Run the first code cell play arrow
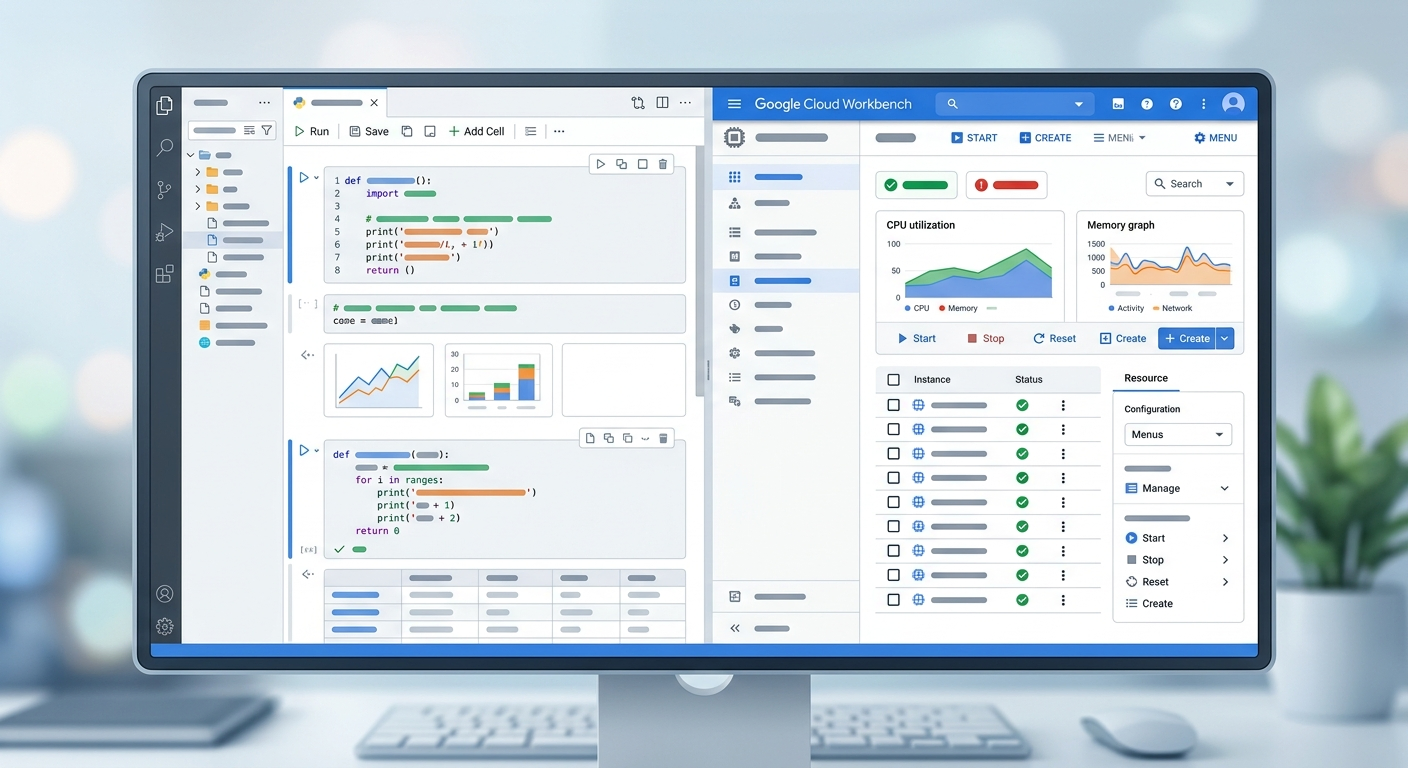This screenshot has height=768, width=1408. (x=304, y=178)
